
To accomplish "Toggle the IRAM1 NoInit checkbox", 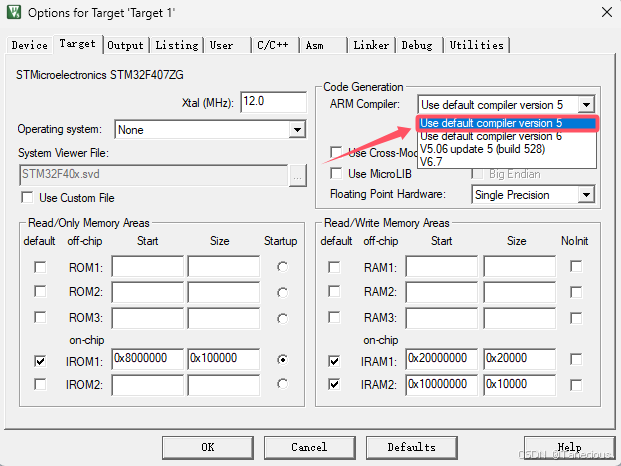I will point(576,359).
